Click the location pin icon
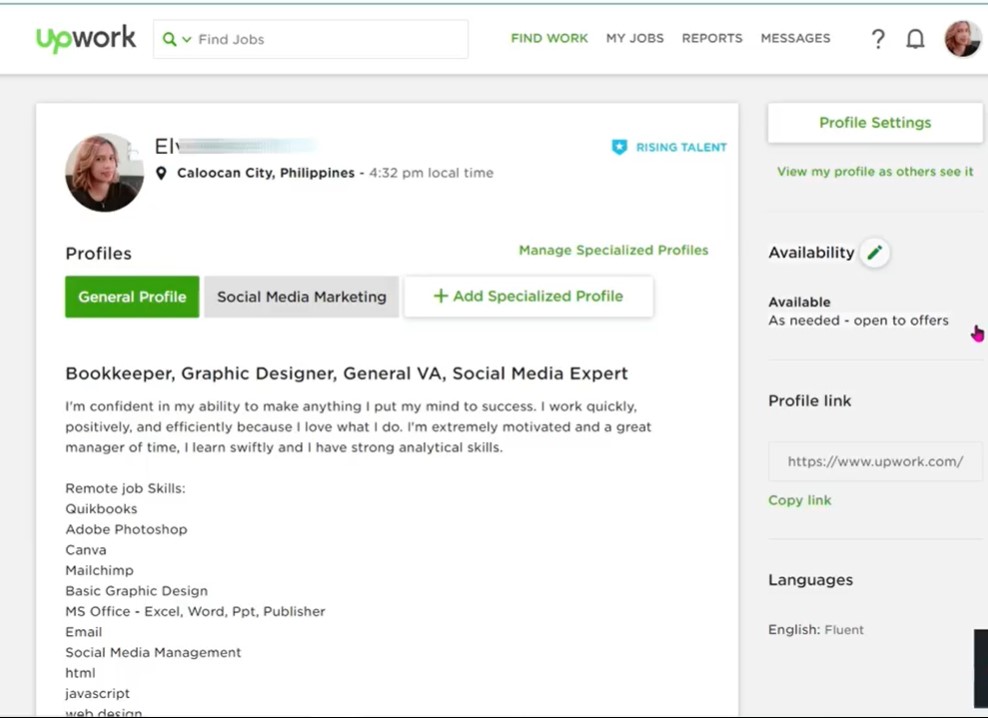 click(x=161, y=173)
